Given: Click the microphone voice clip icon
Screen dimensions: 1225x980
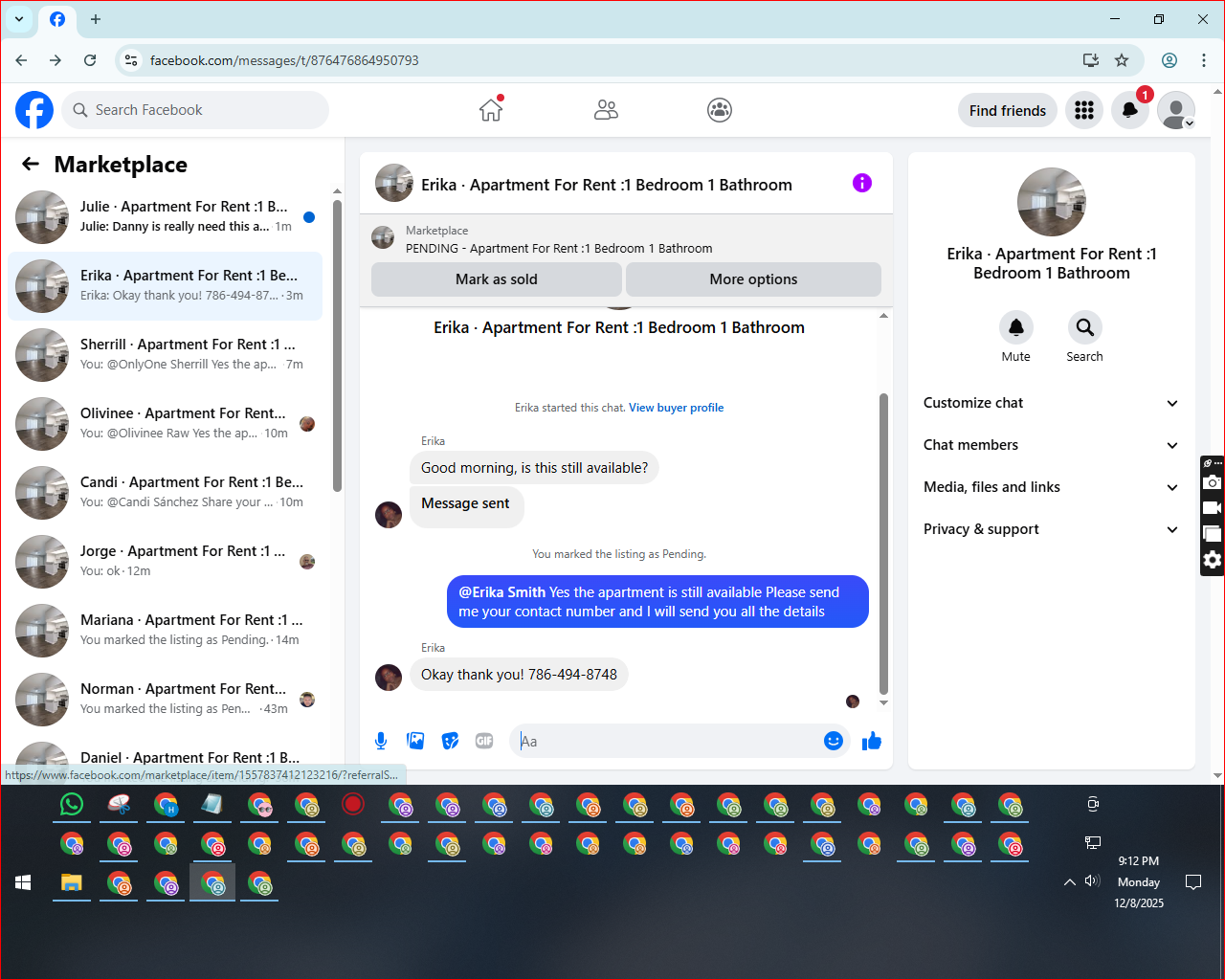Looking at the screenshot, I should pyautogui.click(x=381, y=741).
